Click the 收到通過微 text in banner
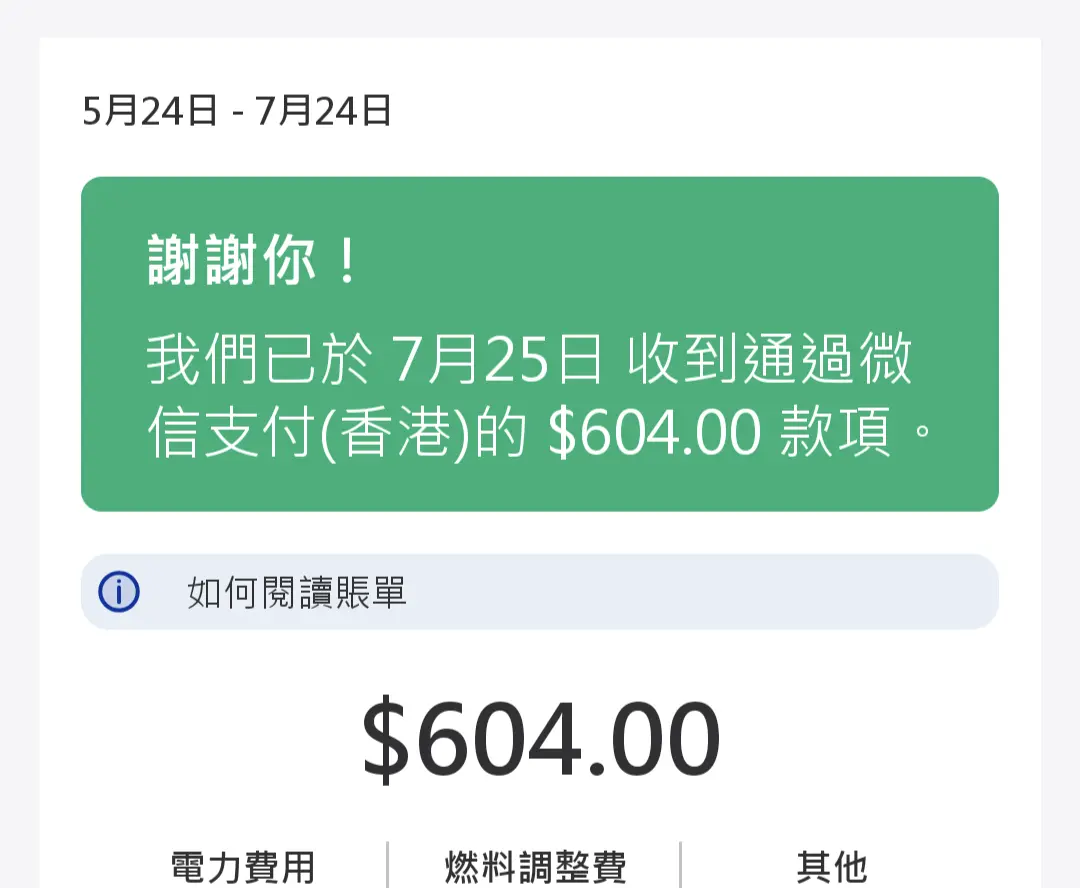The width and height of the screenshot is (1080, 888). (x=770, y=359)
